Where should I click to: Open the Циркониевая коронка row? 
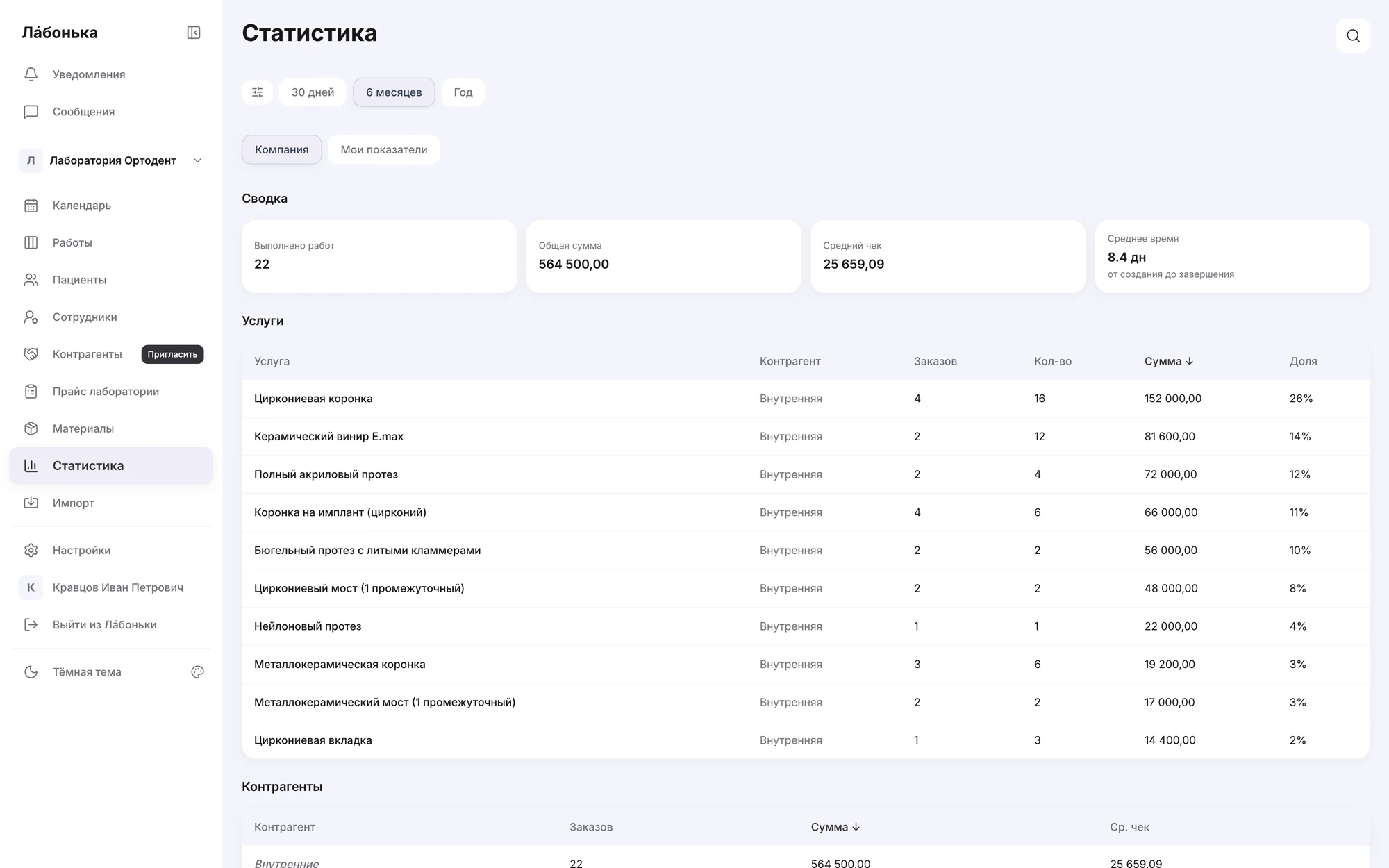coord(806,399)
